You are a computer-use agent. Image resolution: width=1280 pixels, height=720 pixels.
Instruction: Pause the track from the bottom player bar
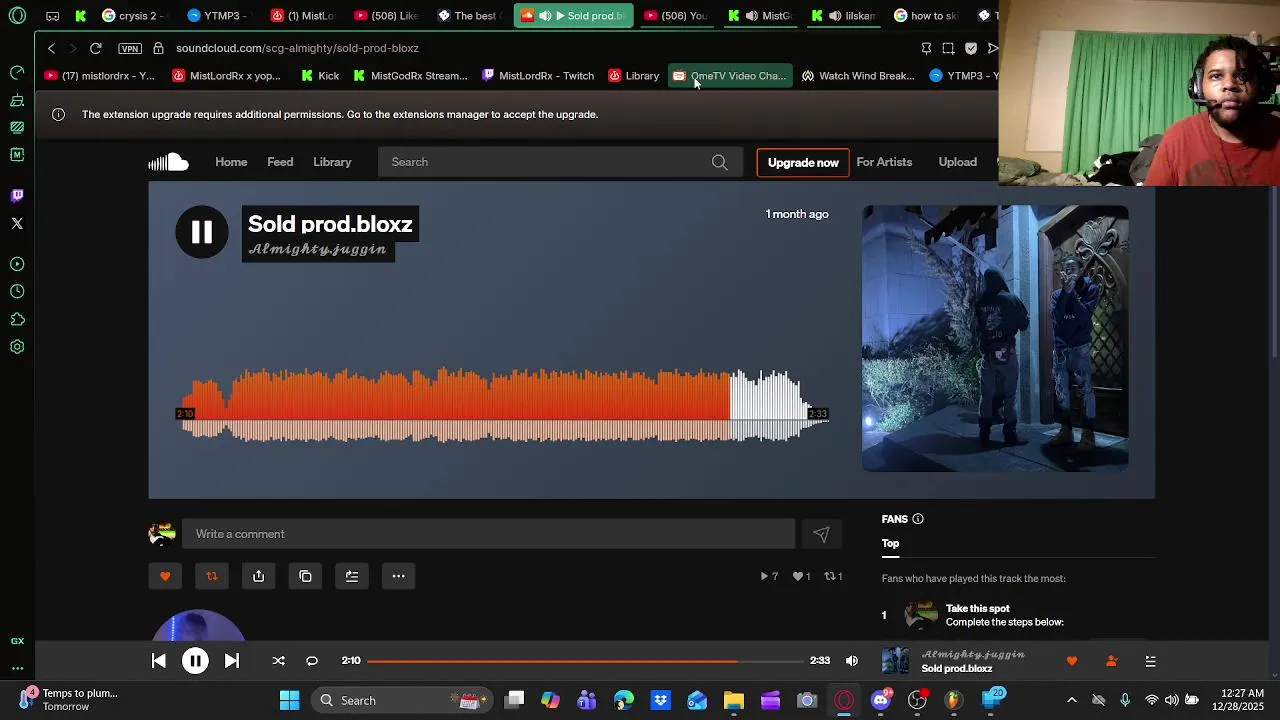pos(195,661)
